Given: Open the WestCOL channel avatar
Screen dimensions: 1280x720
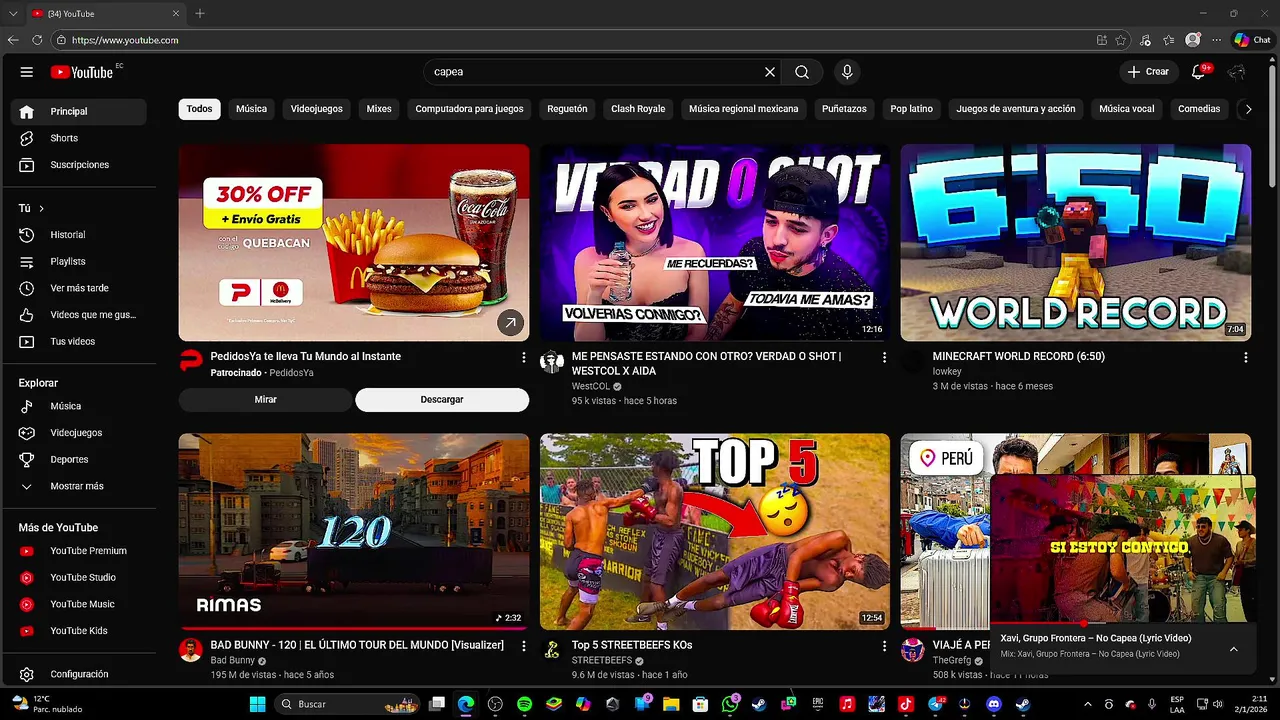Looking at the screenshot, I should [552, 361].
